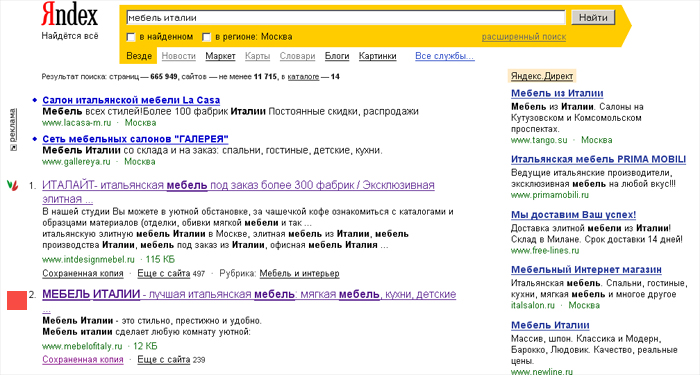Enable the 'в найденном' checkbox

(131, 37)
